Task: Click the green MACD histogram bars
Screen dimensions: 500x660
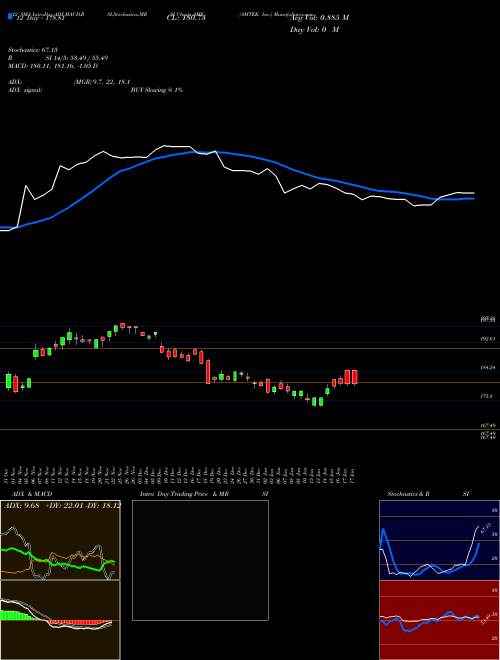Action: tap(17, 615)
